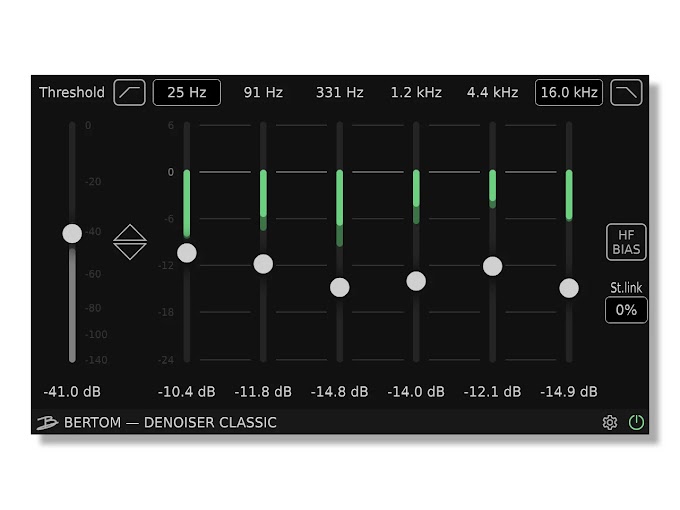This screenshot has height=510, width=680.
Task: Click the 1.2 kHz band slider knob
Action: tap(416, 281)
